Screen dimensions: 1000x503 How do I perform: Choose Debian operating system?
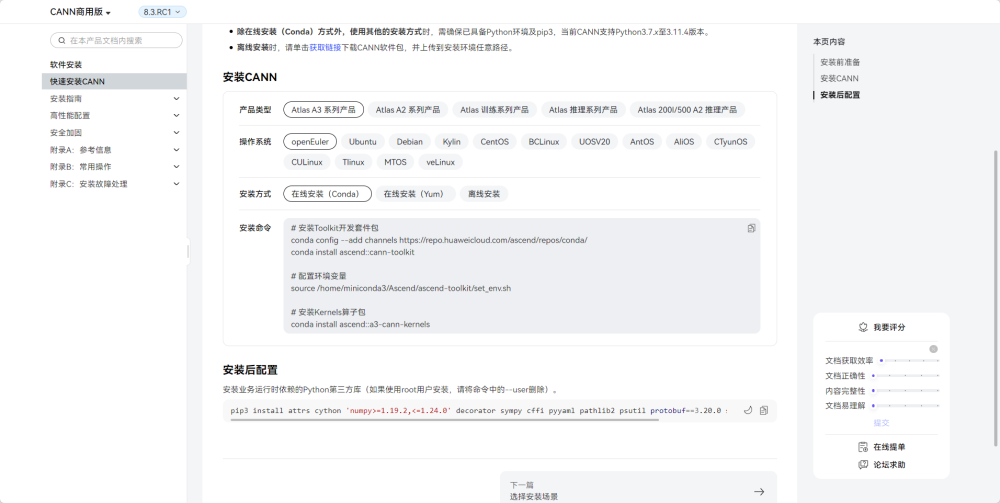coord(409,142)
